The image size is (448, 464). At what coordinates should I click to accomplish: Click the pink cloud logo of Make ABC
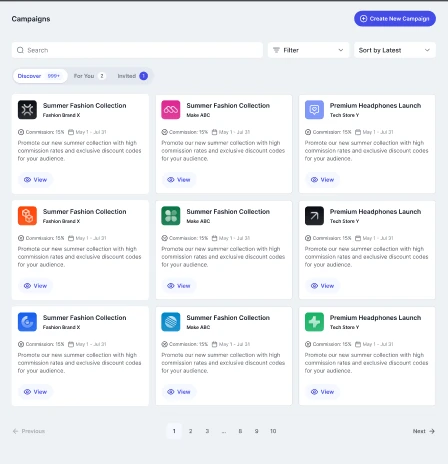[x=171, y=110]
